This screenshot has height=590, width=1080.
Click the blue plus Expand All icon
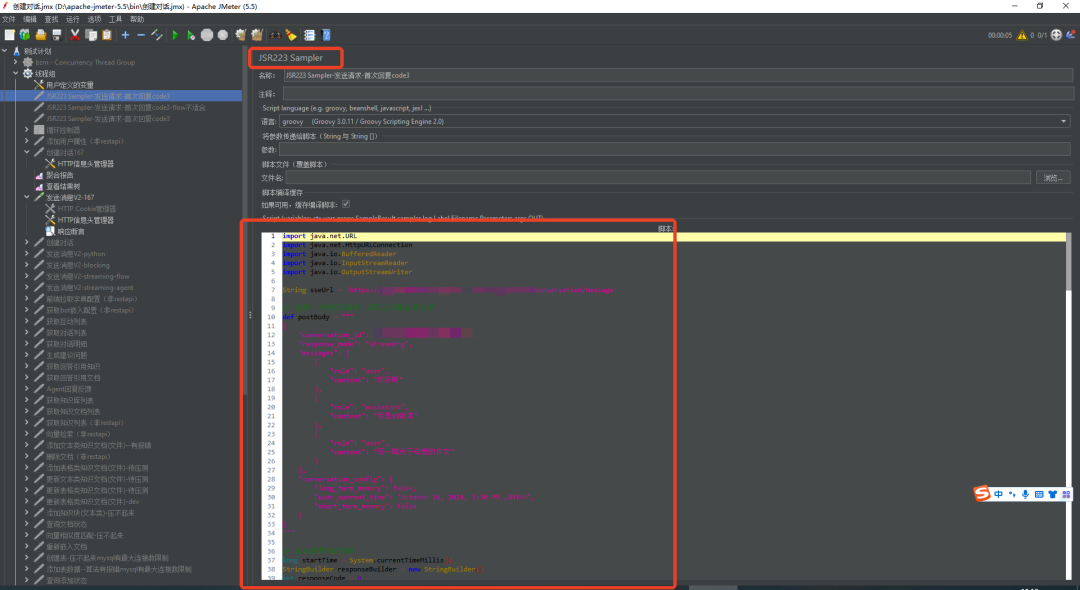point(125,35)
